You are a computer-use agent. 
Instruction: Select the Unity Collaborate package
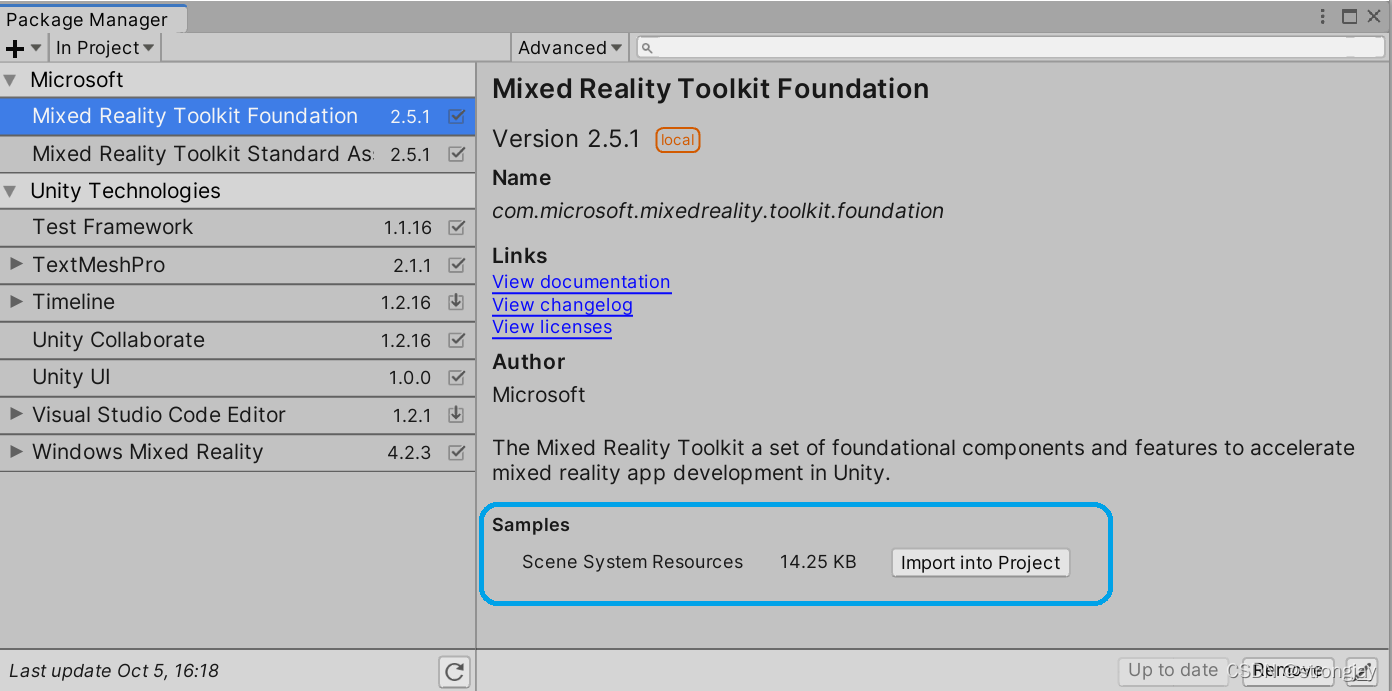[237, 340]
